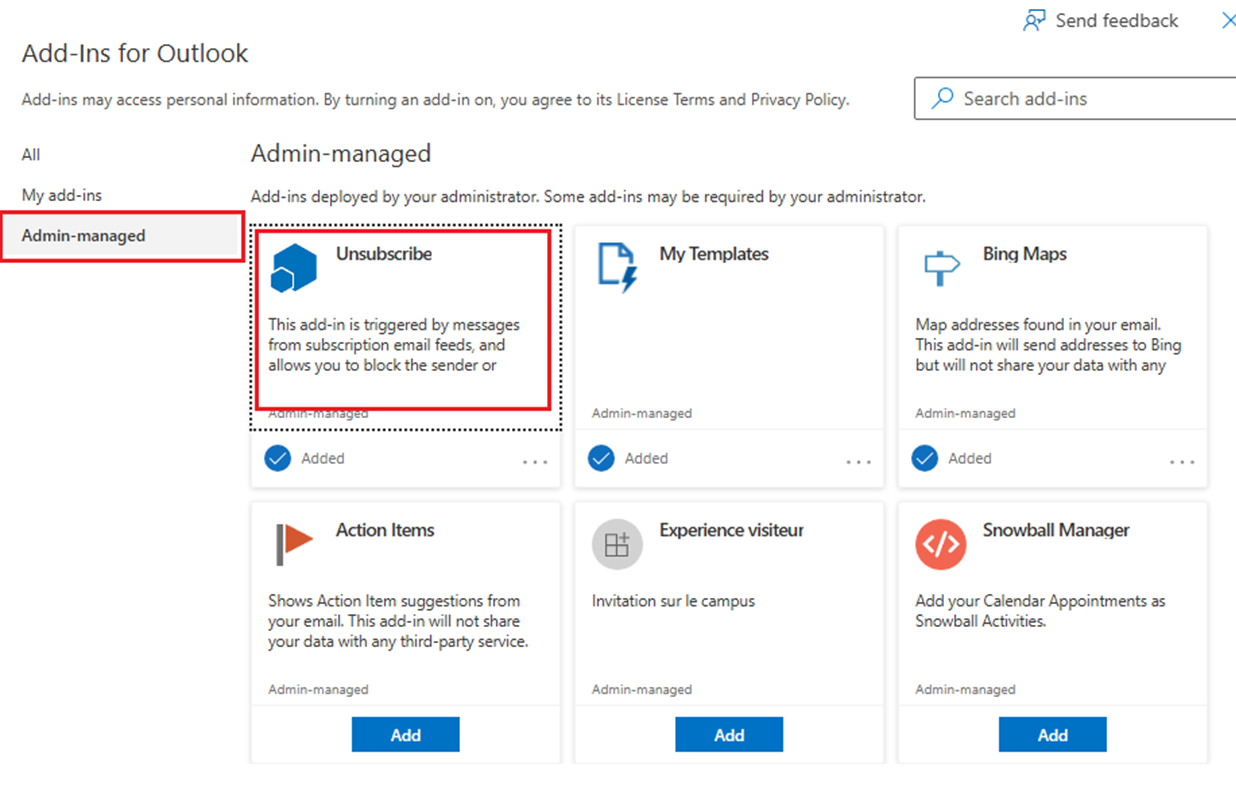
Task: Open more options for My Templates
Action: (x=858, y=462)
